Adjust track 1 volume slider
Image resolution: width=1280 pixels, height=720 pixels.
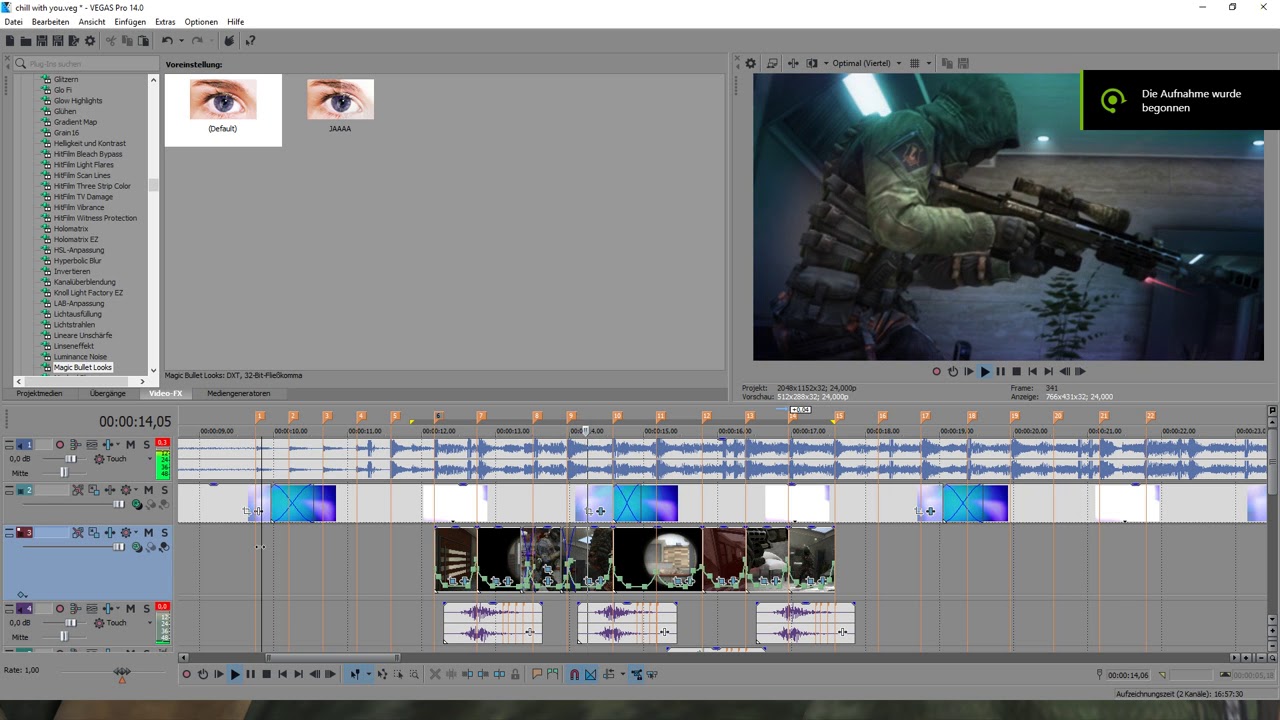click(70, 459)
